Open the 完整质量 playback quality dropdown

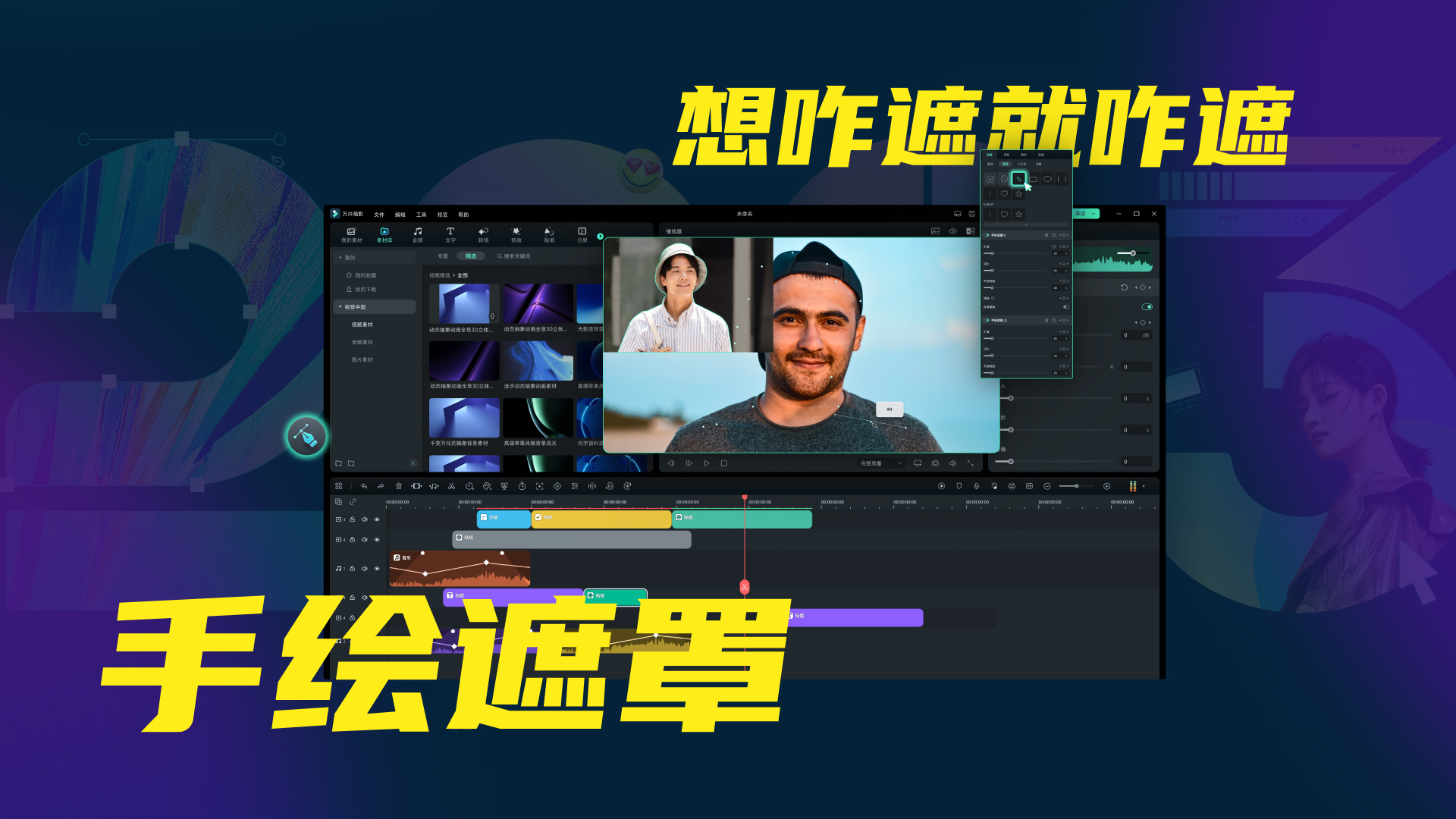tap(881, 463)
